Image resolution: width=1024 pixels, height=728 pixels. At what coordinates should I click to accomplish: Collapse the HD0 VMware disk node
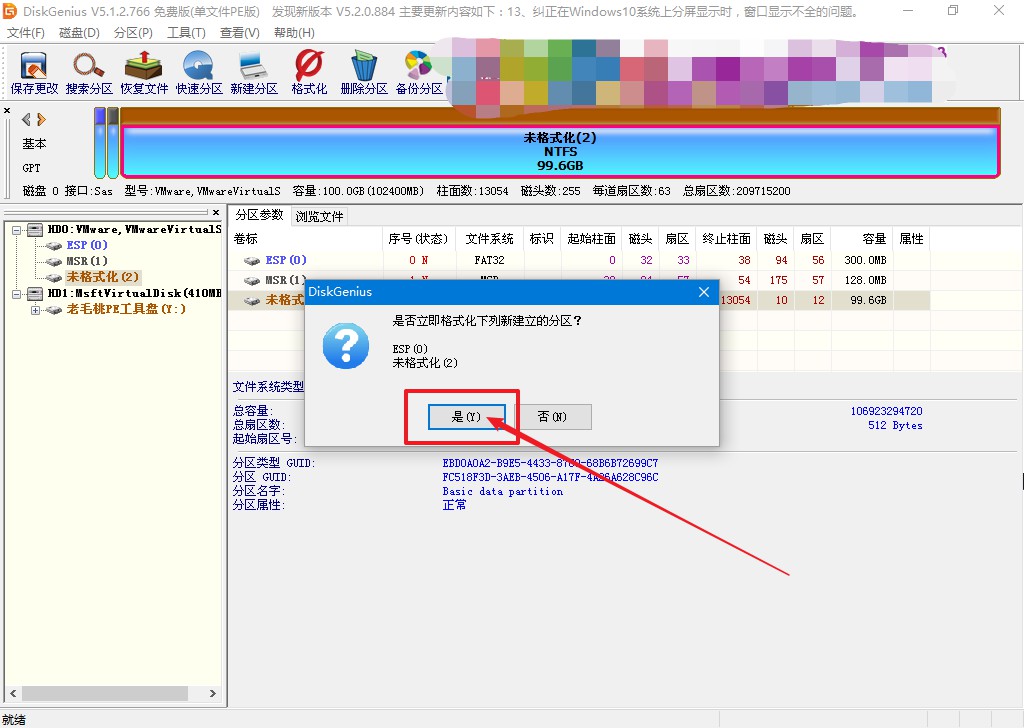coord(16,230)
